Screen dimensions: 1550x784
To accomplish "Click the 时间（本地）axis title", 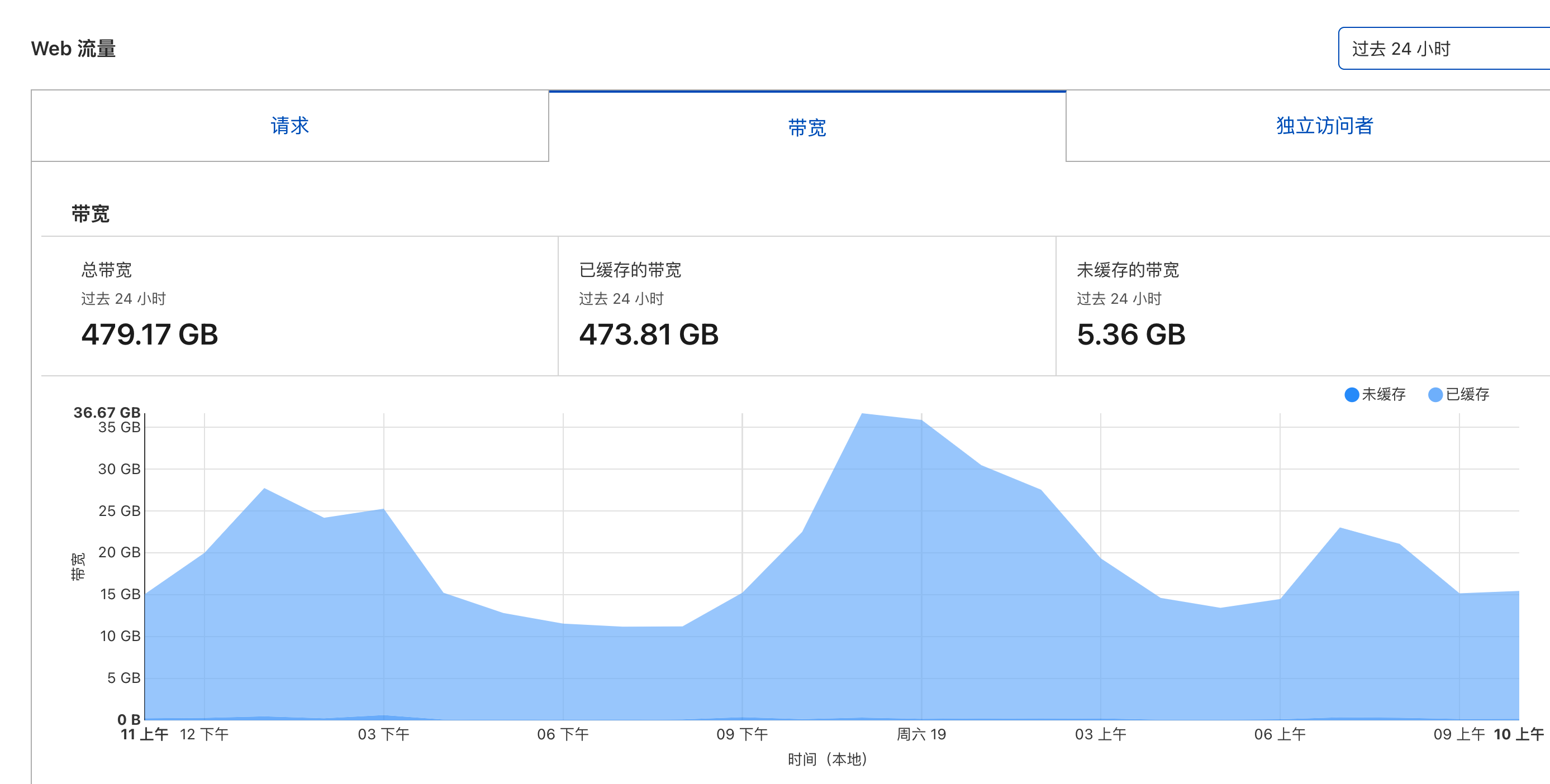I will pos(828,759).
